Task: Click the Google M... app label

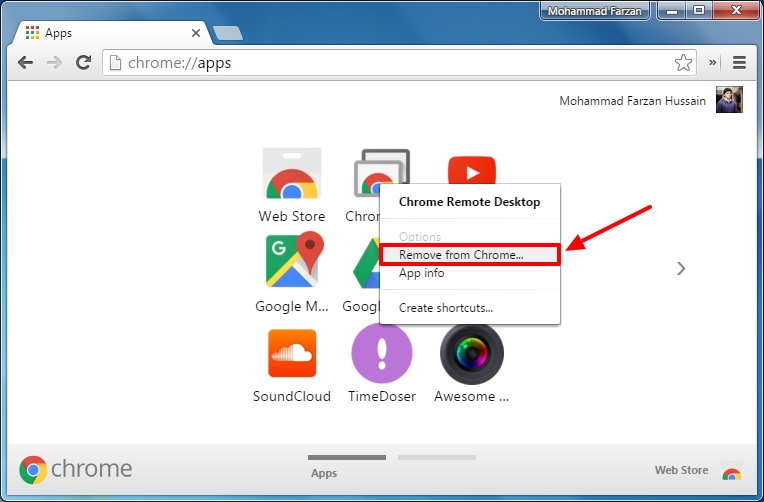Action: [x=292, y=307]
